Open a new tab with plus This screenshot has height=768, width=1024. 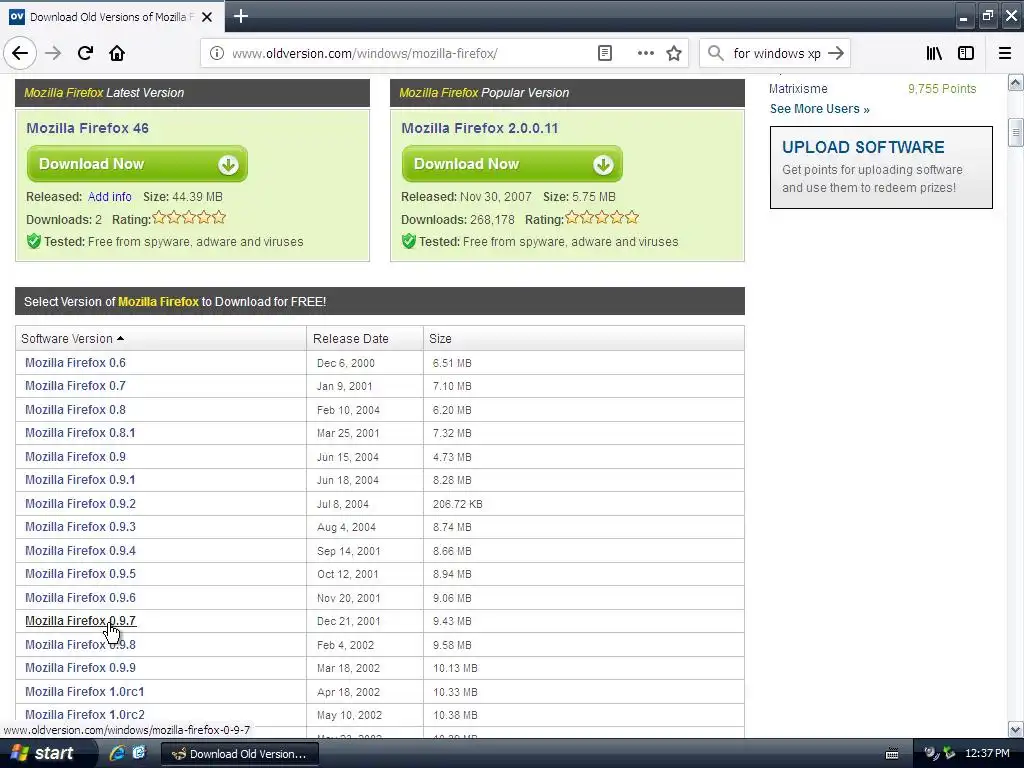[240, 16]
